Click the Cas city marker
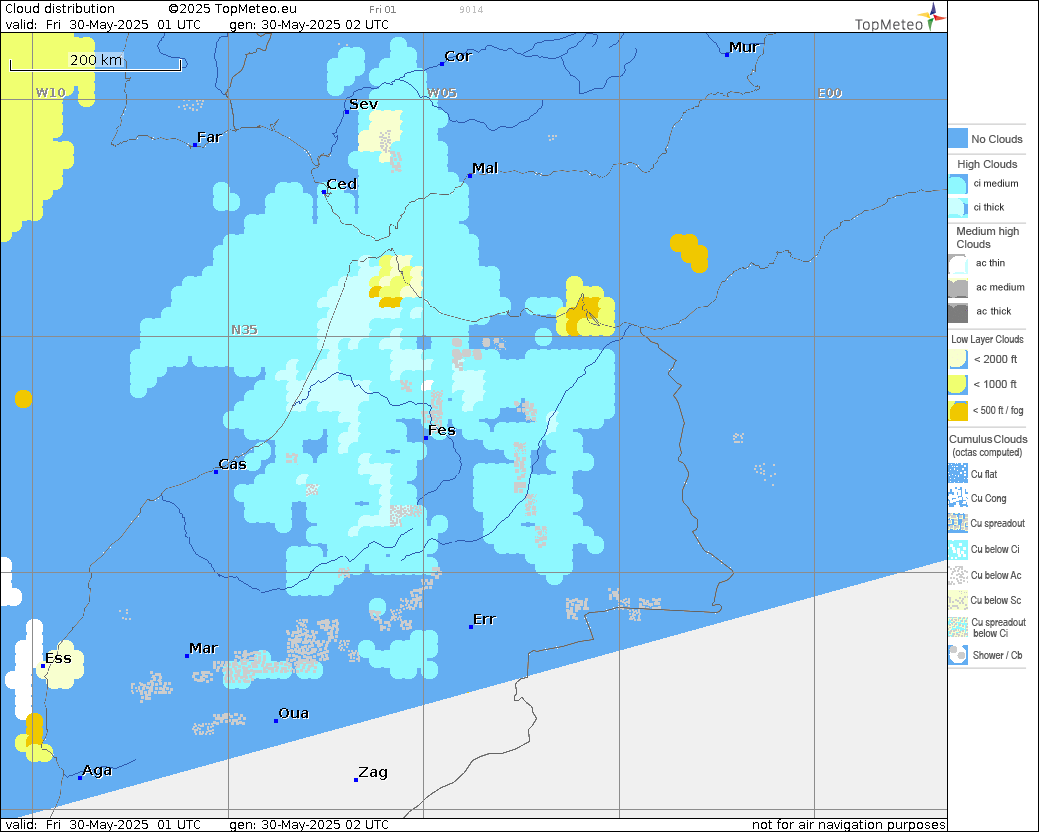Image resolution: width=1039 pixels, height=832 pixels. click(216, 472)
